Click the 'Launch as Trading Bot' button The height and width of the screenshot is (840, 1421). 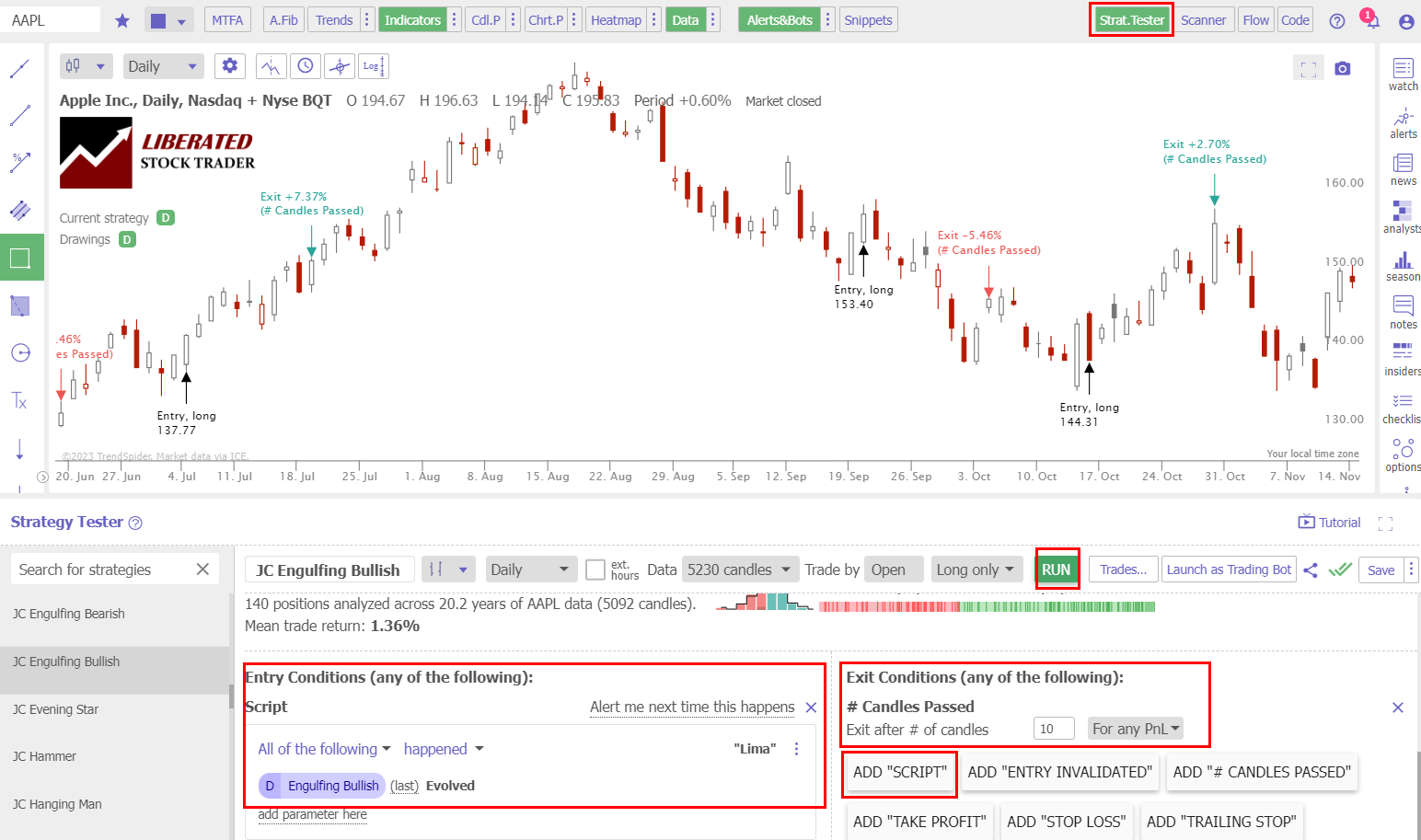click(x=1229, y=569)
